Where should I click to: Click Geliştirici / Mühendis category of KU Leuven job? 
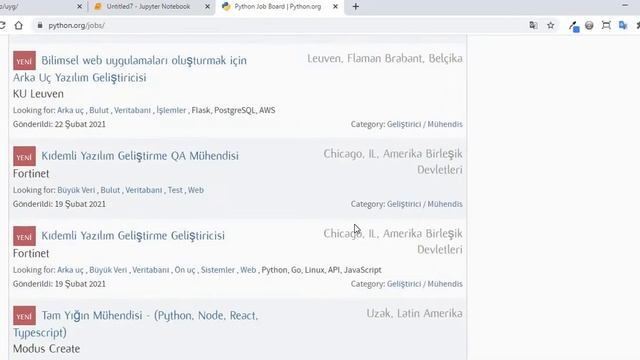pos(424,124)
